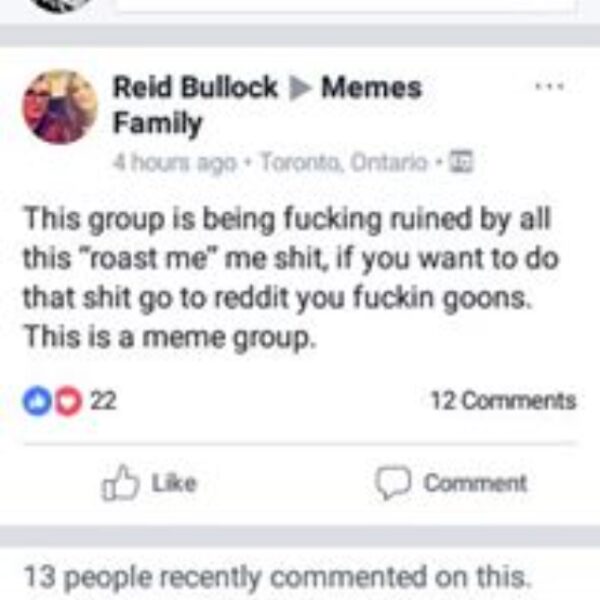The height and width of the screenshot is (600, 600).
Task: Click the compose input field at top
Action: [x=346, y=5]
